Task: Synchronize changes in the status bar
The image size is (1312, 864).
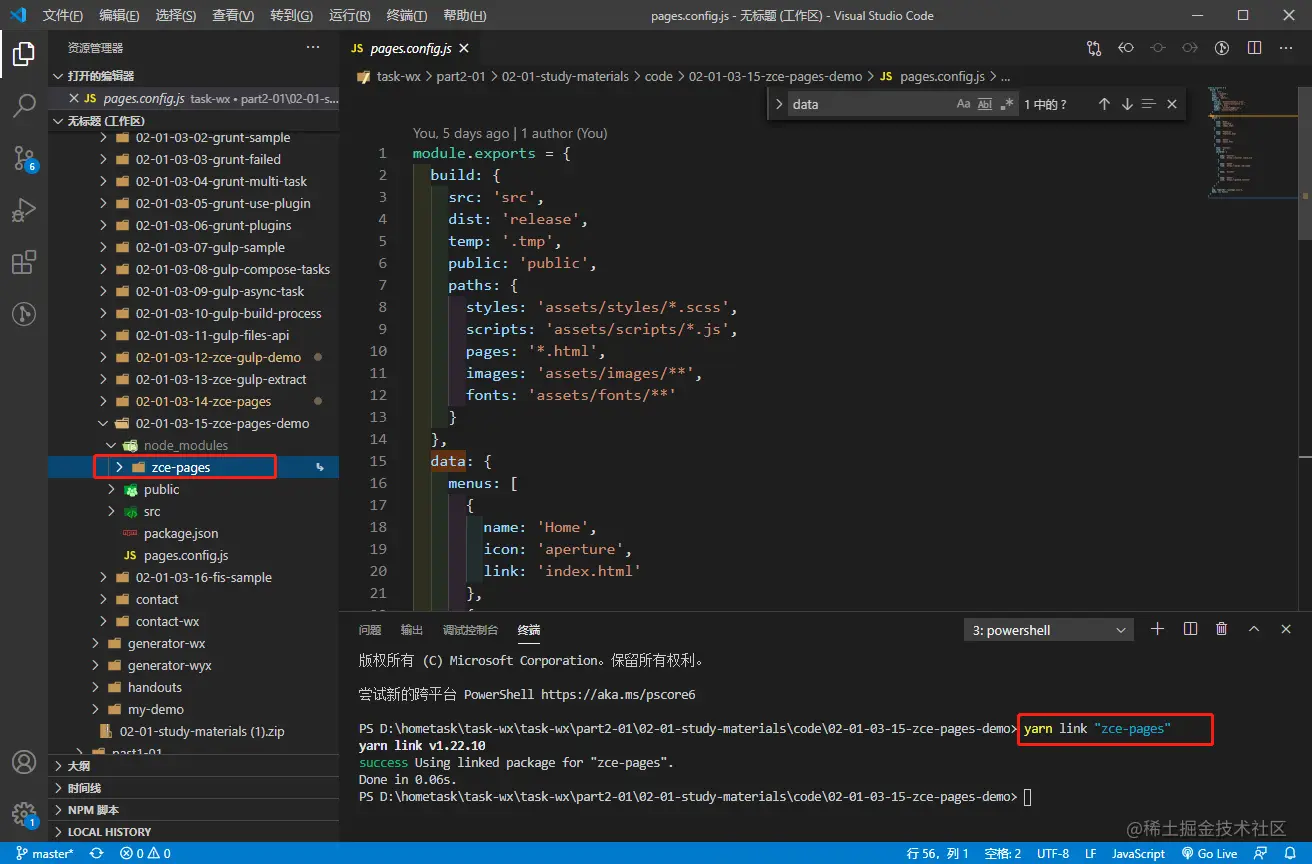Action: pos(97,853)
